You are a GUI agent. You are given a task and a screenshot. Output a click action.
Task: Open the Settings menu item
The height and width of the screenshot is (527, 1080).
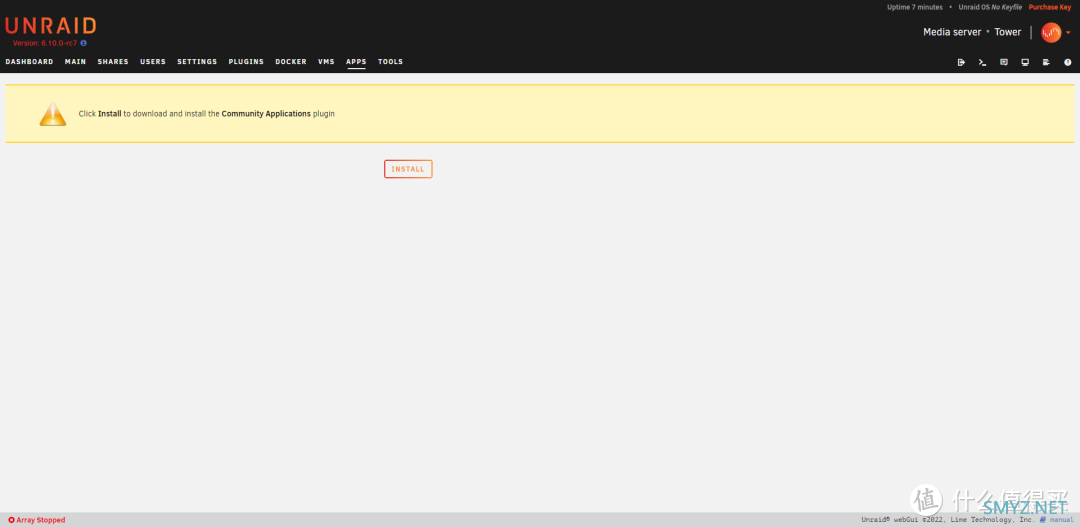(x=197, y=62)
